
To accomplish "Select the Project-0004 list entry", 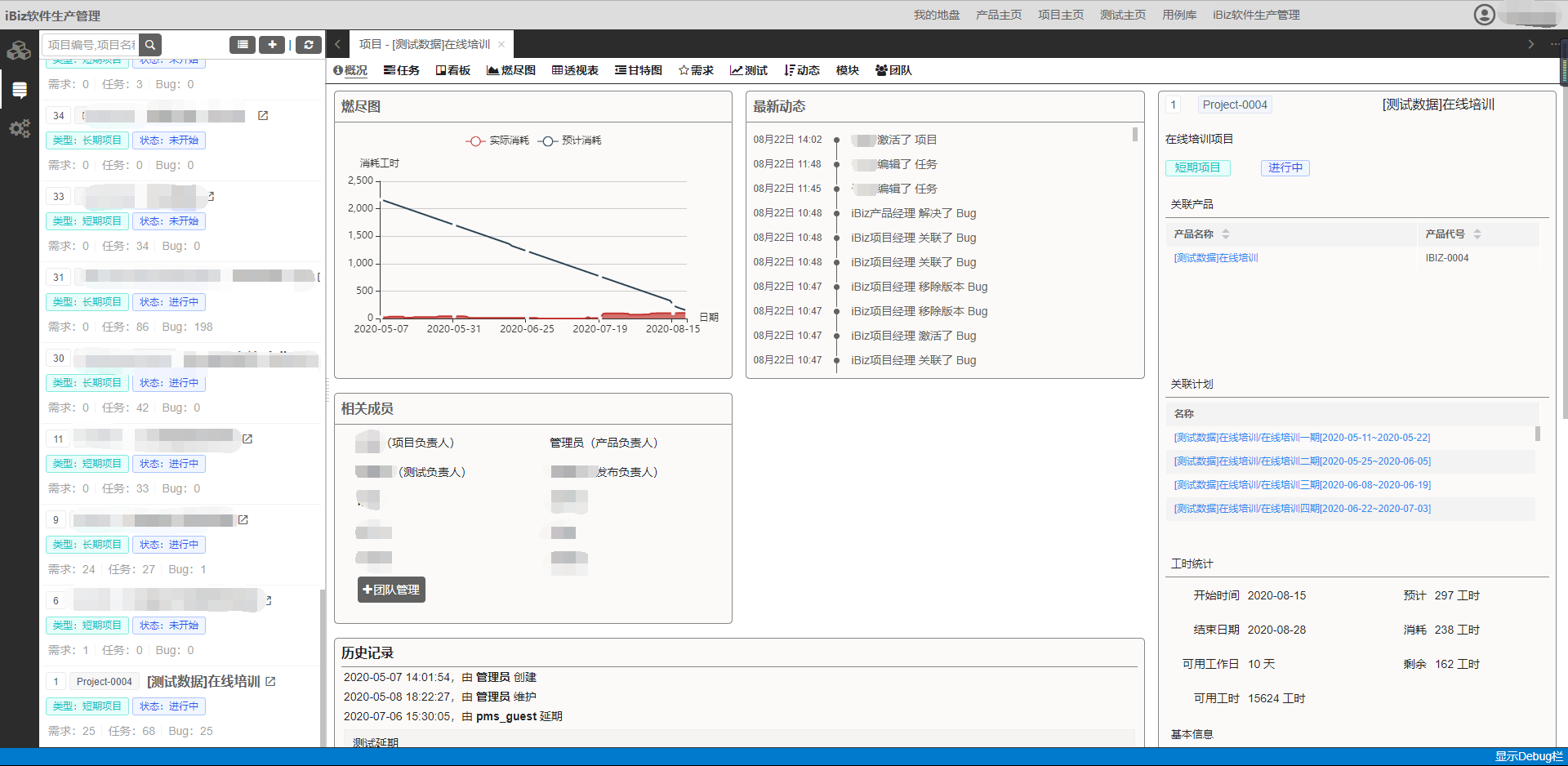I will click(181, 706).
